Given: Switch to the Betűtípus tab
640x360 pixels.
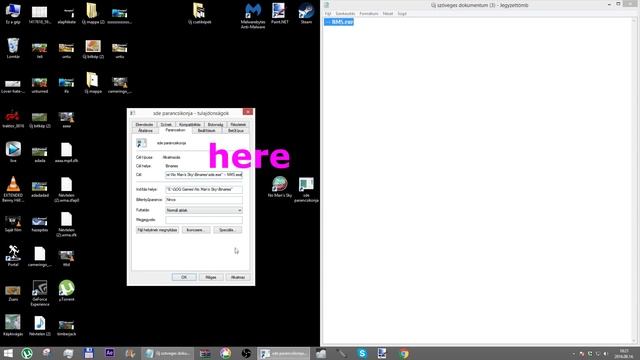Looking at the screenshot, I should tap(236, 131).
